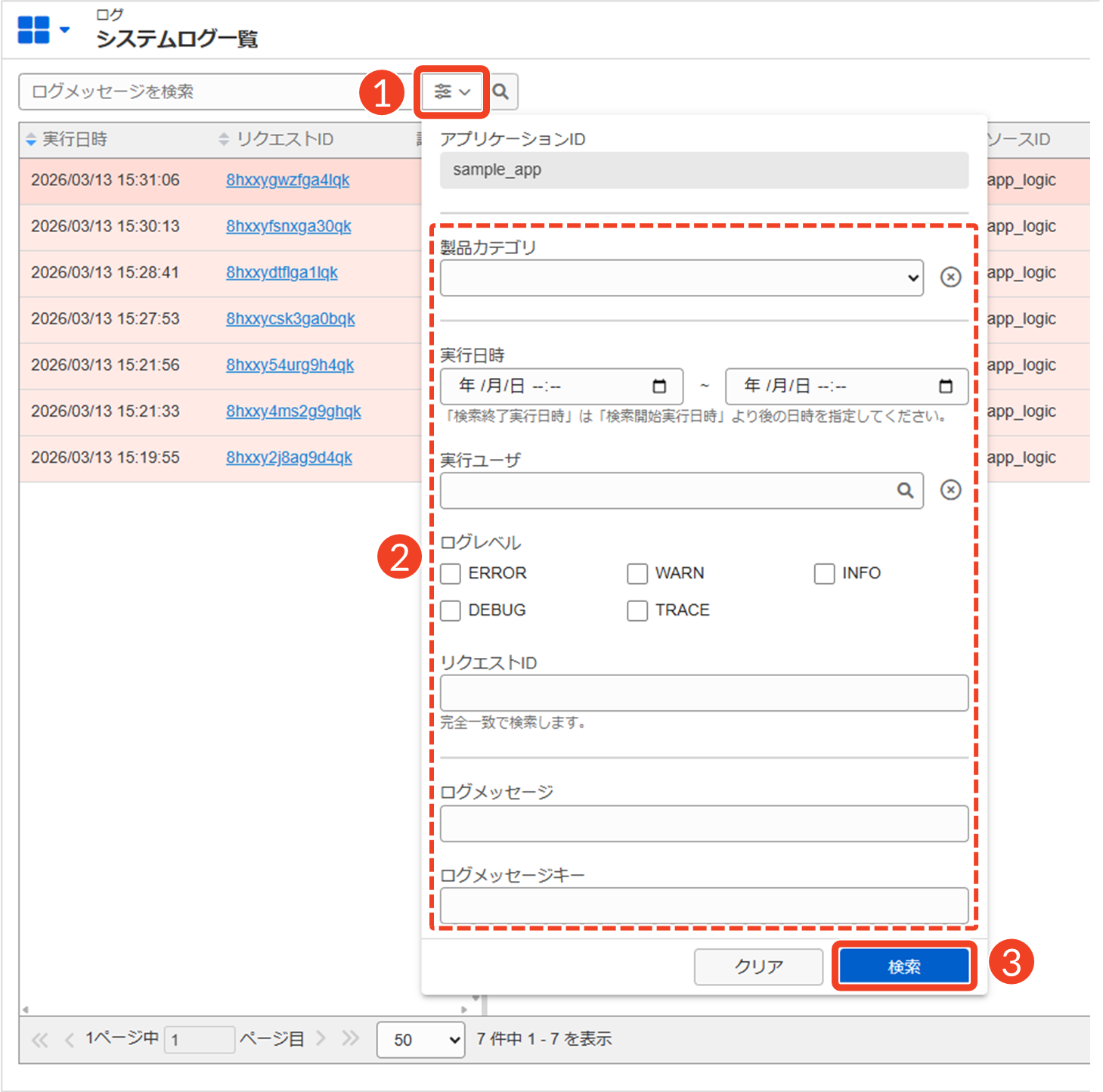Image resolution: width=1103 pixels, height=1092 pixels.
Task: Click search icon inside 実行ユーザ field
Action: (x=905, y=491)
